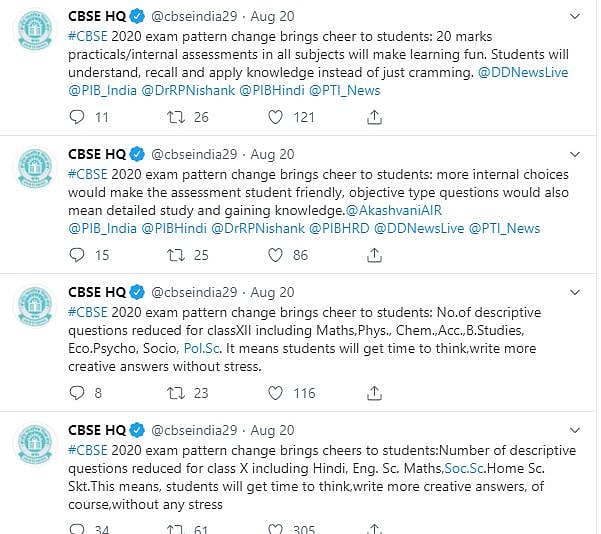The width and height of the screenshot is (601, 534).
Task: Open the first tweet's dropdown chevron menu
Action: click(575, 16)
